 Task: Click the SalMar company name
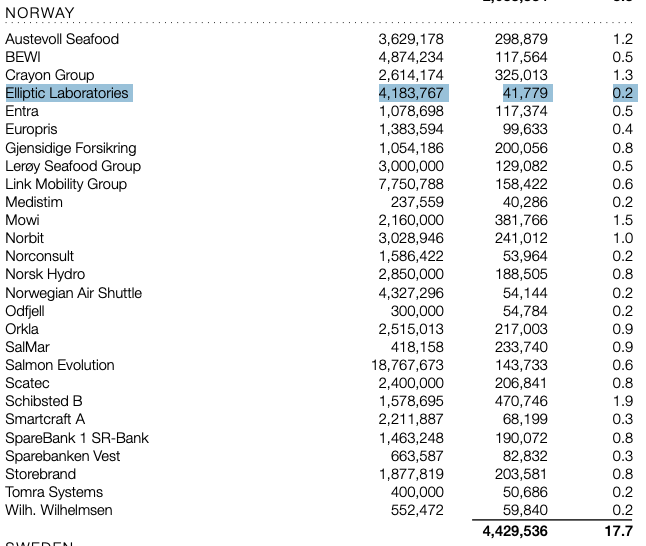click(27, 347)
